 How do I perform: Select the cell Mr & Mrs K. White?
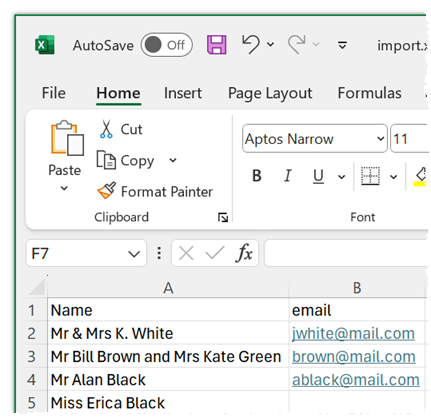point(168,333)
